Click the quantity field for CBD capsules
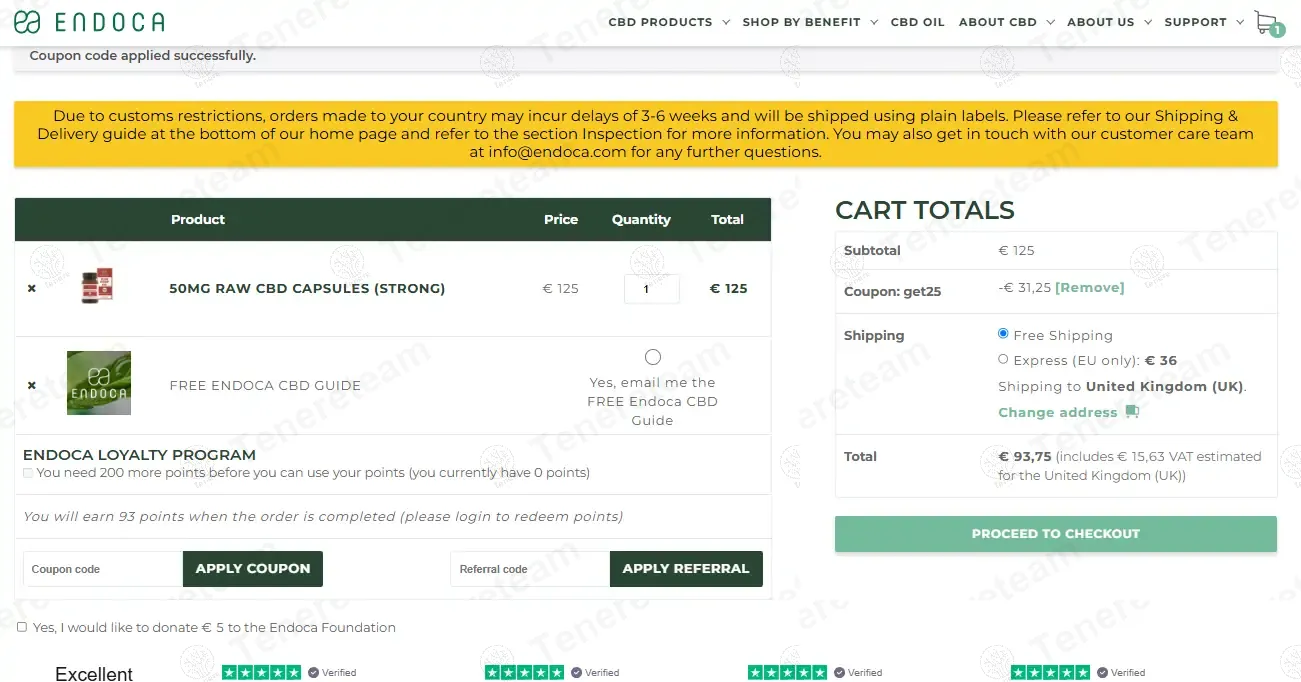Image resolution: width=1301 pixels, height=682 pixels. click(x=651, y=289)
